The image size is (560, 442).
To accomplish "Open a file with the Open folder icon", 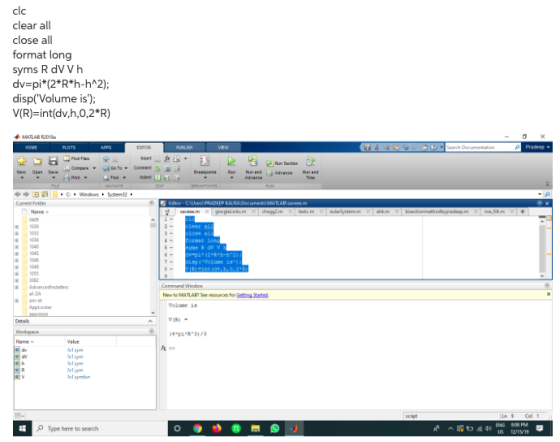I will [x=38, y=161].
